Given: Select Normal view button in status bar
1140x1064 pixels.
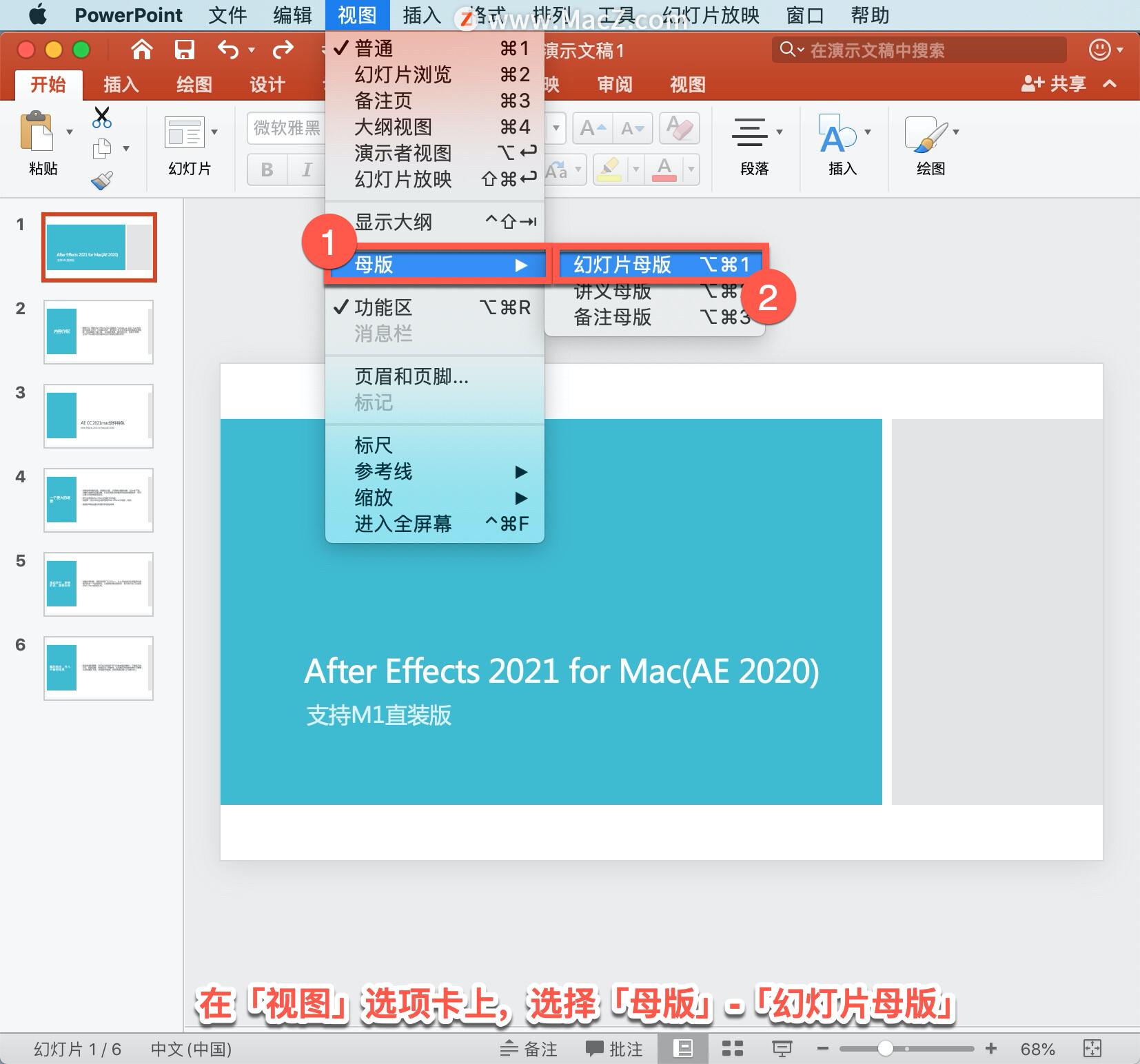Looking at the screenshot, I should 683,1049.
